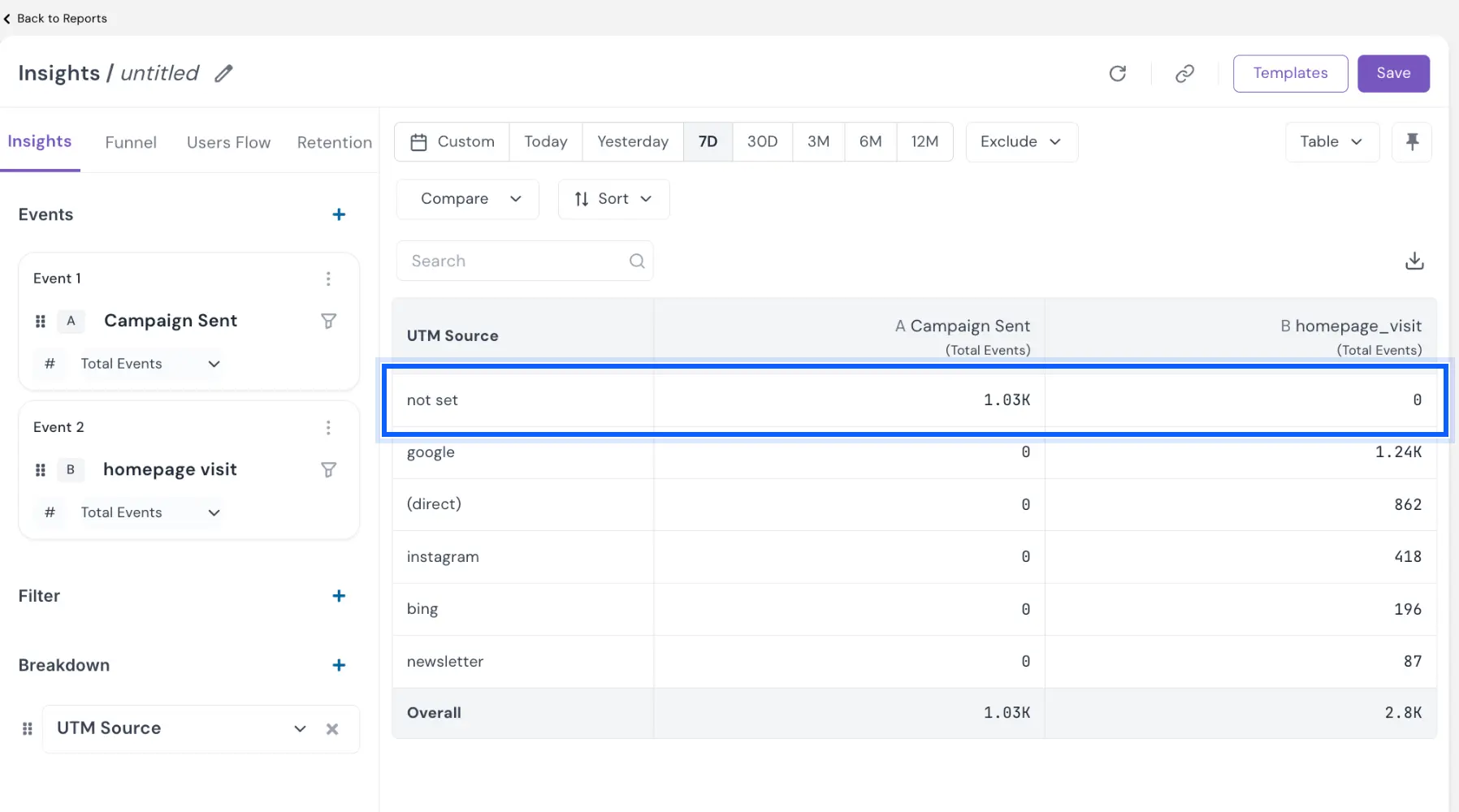The height and width of the screenshot is (812, 1459).
Task: Open the Sort dropdown
Action: pyautogui.click(x=613, y=199)
